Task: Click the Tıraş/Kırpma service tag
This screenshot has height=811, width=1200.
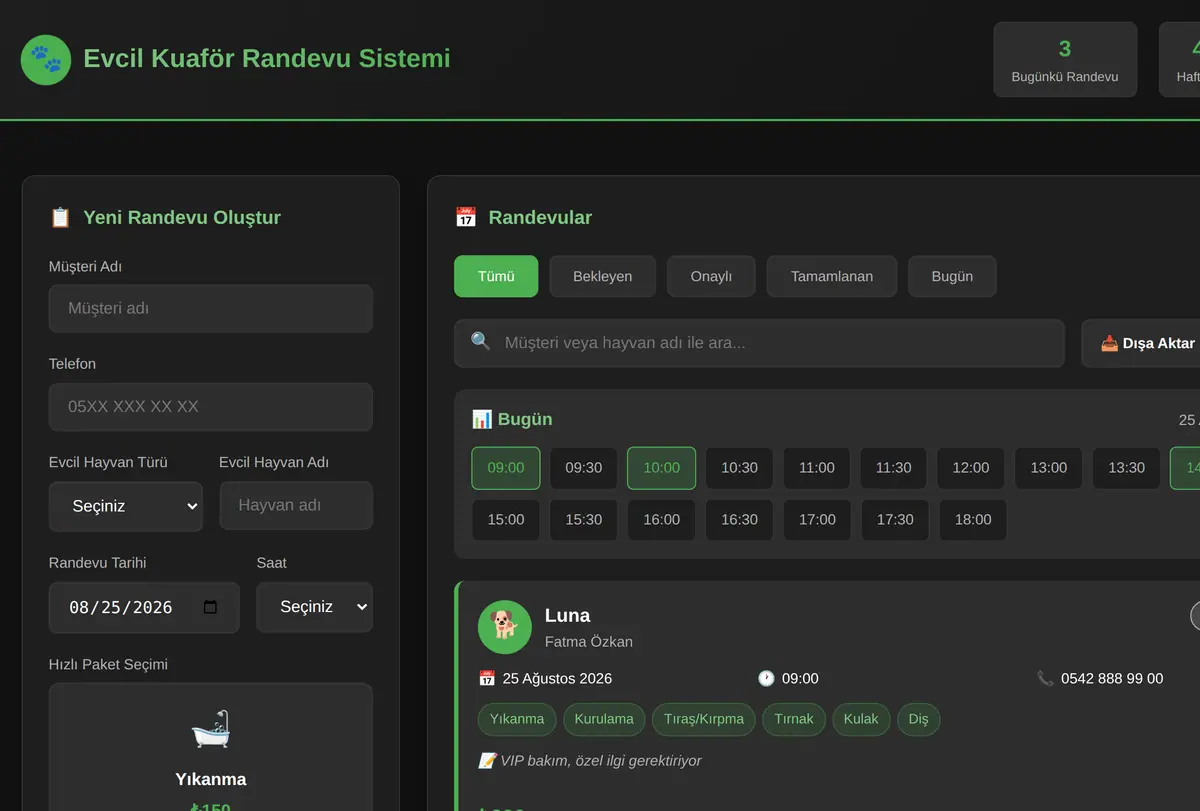Action: click(x=704, y=719)
